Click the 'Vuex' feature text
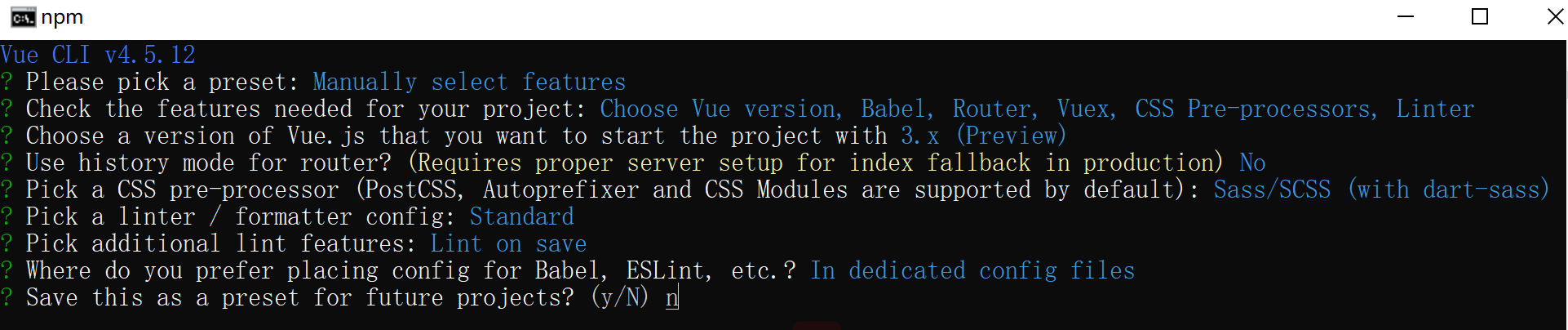The width and height of the screenshot is (1568, 330). point(1082,109)
